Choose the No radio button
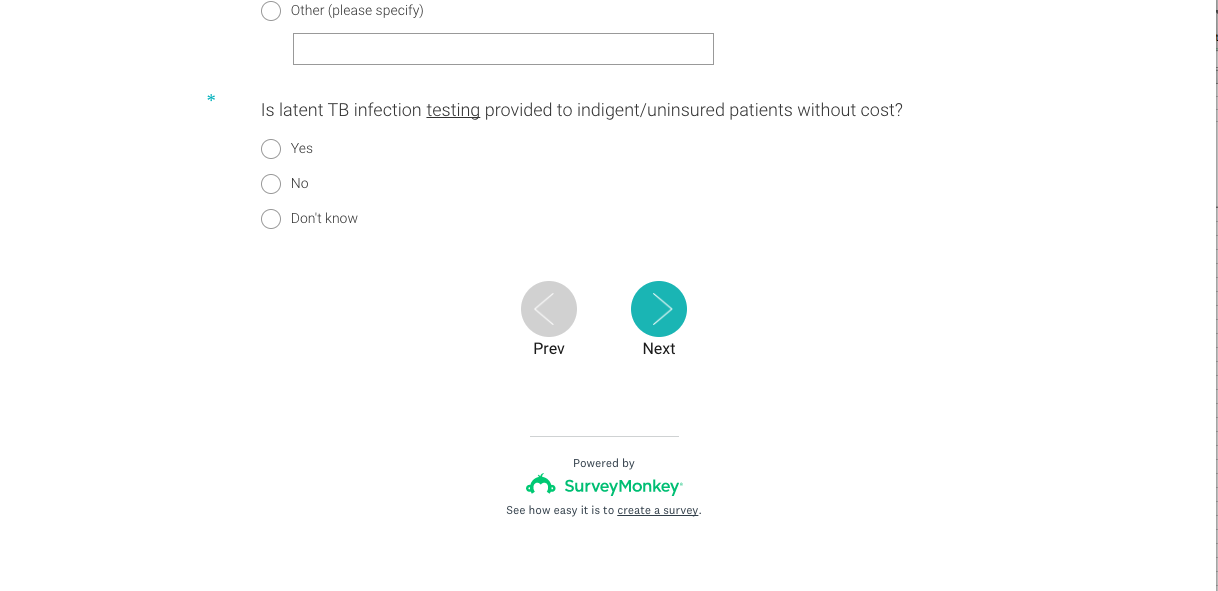The height and width of the screenshot is (591, 1218). (x=271, y=184)
